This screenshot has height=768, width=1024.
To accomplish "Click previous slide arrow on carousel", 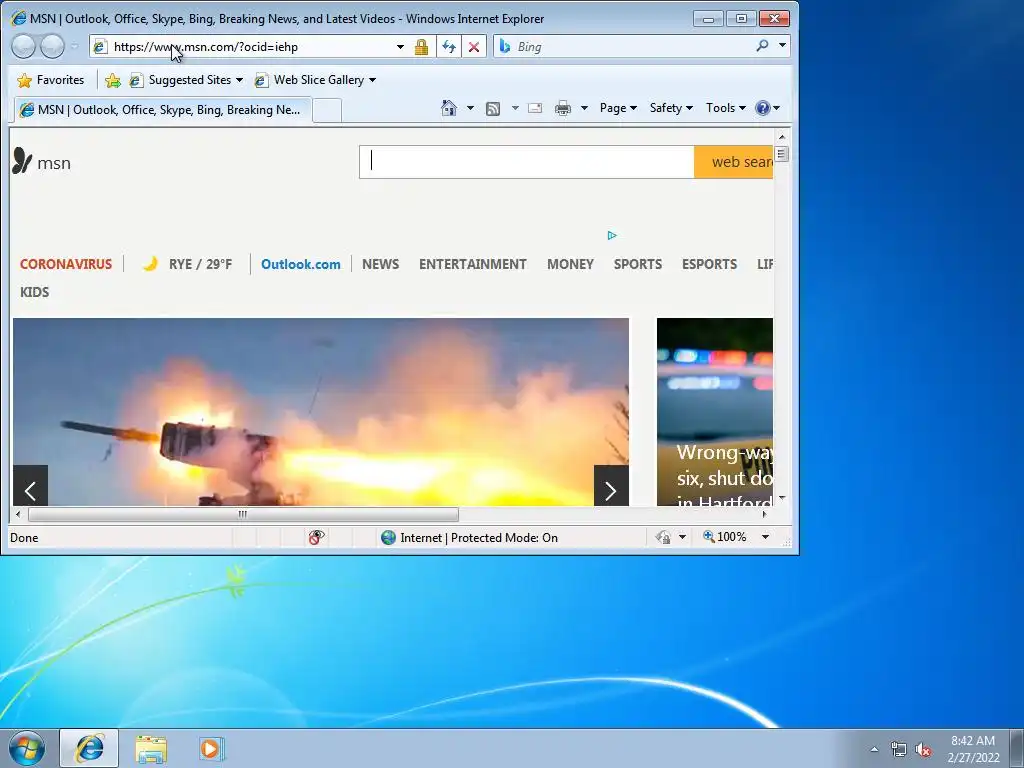I will tap(30, 486).
